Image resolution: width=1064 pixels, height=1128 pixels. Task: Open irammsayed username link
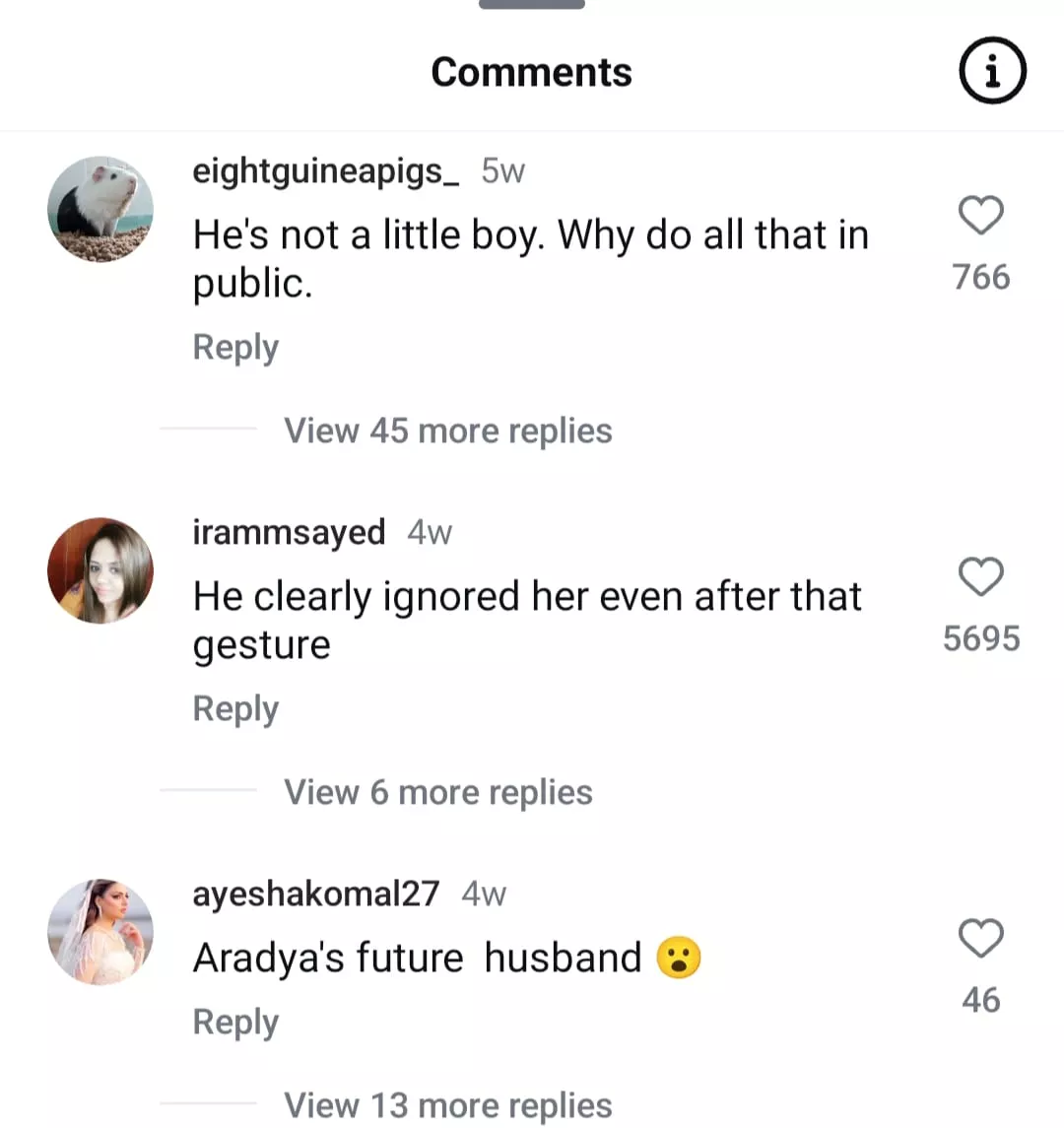pos(289,533)
